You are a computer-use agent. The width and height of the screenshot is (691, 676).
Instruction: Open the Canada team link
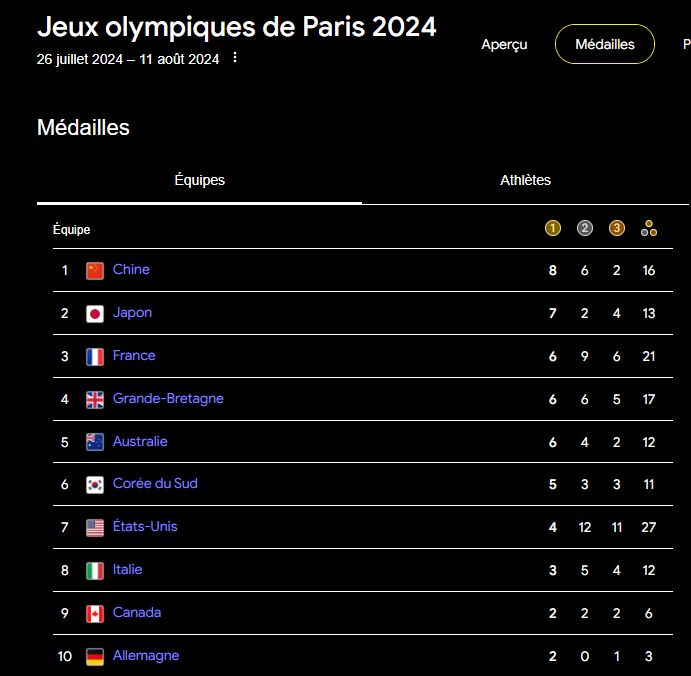click(137, 612)
